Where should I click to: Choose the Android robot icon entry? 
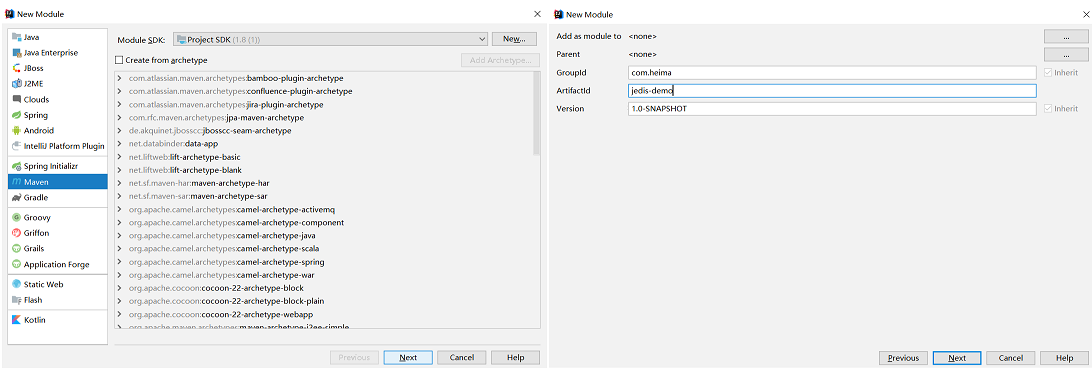tap(17, 130)
